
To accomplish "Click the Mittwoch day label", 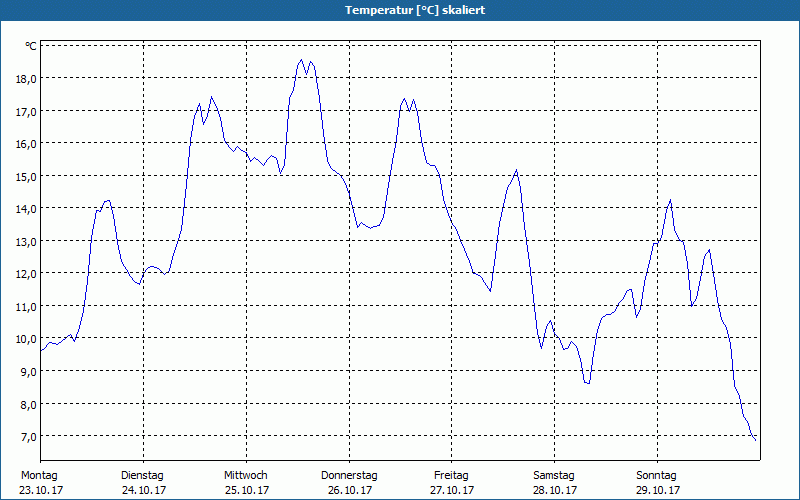I will 246,475.
